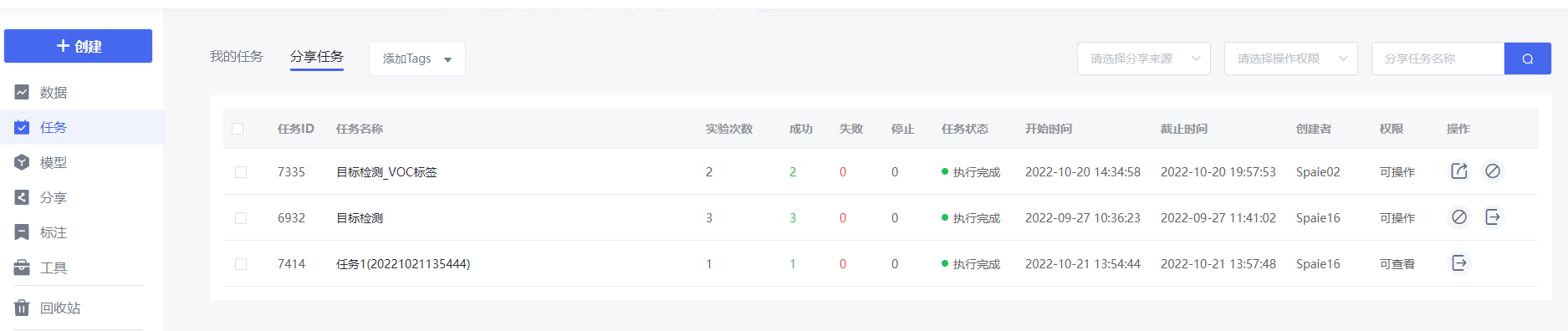Toggle the select-all checkbox in header
Viewport: 1568px width, 331px height.
click(237, 129)
